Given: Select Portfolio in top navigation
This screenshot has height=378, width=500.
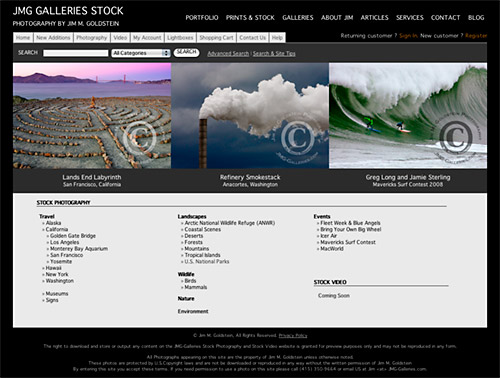Looking at the screenshot, I should [202, 18].
